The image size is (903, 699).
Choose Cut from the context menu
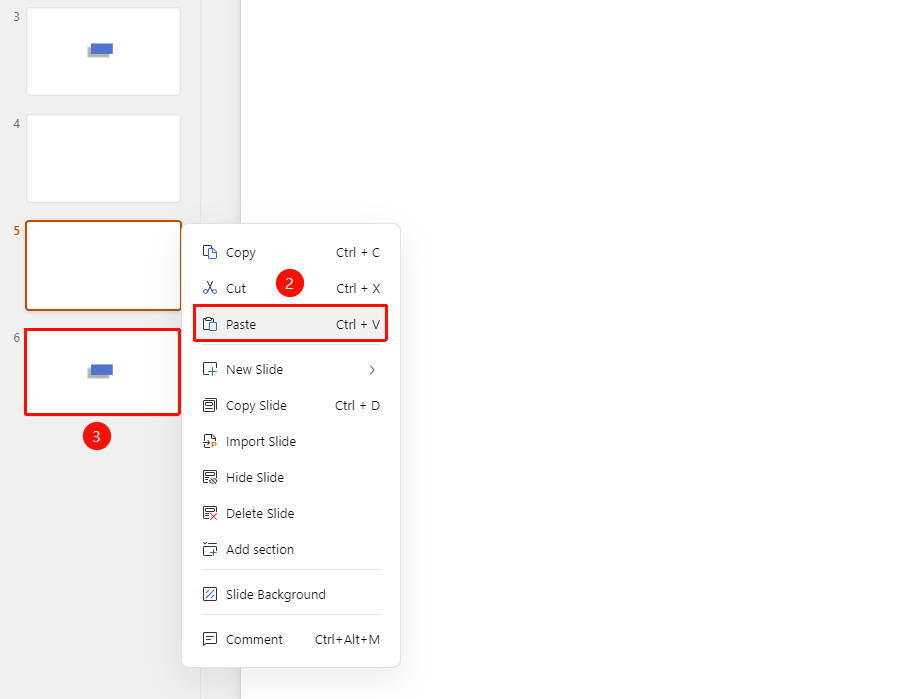pos(291,288)
